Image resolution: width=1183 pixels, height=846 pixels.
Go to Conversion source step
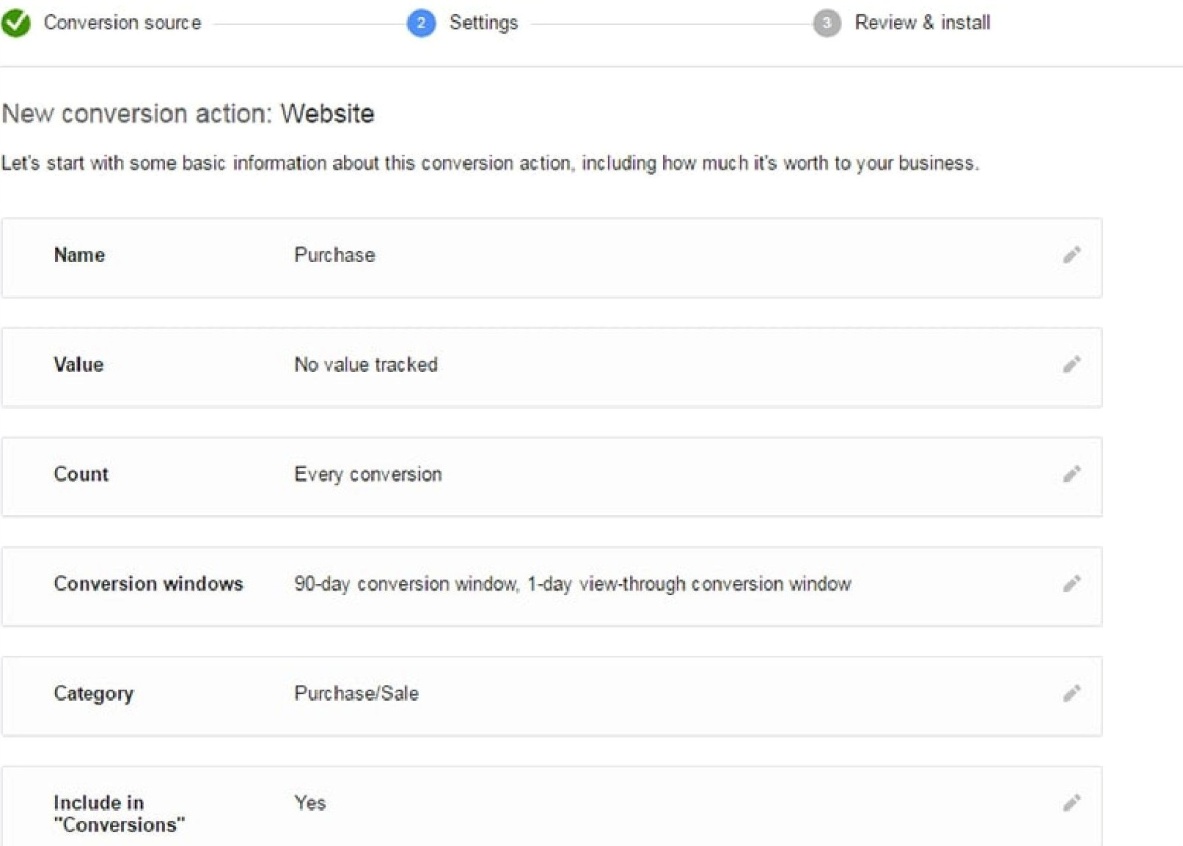point(121,23)
